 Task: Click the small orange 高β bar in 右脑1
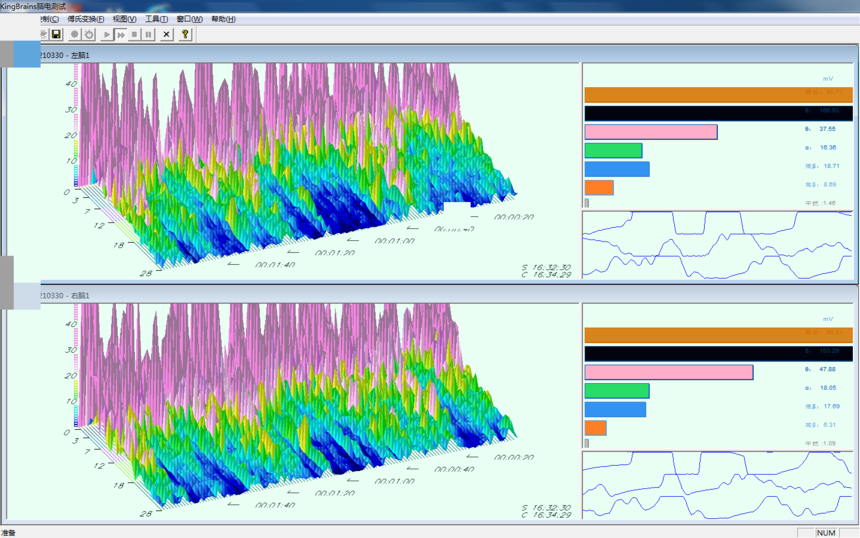click(596, 428)
